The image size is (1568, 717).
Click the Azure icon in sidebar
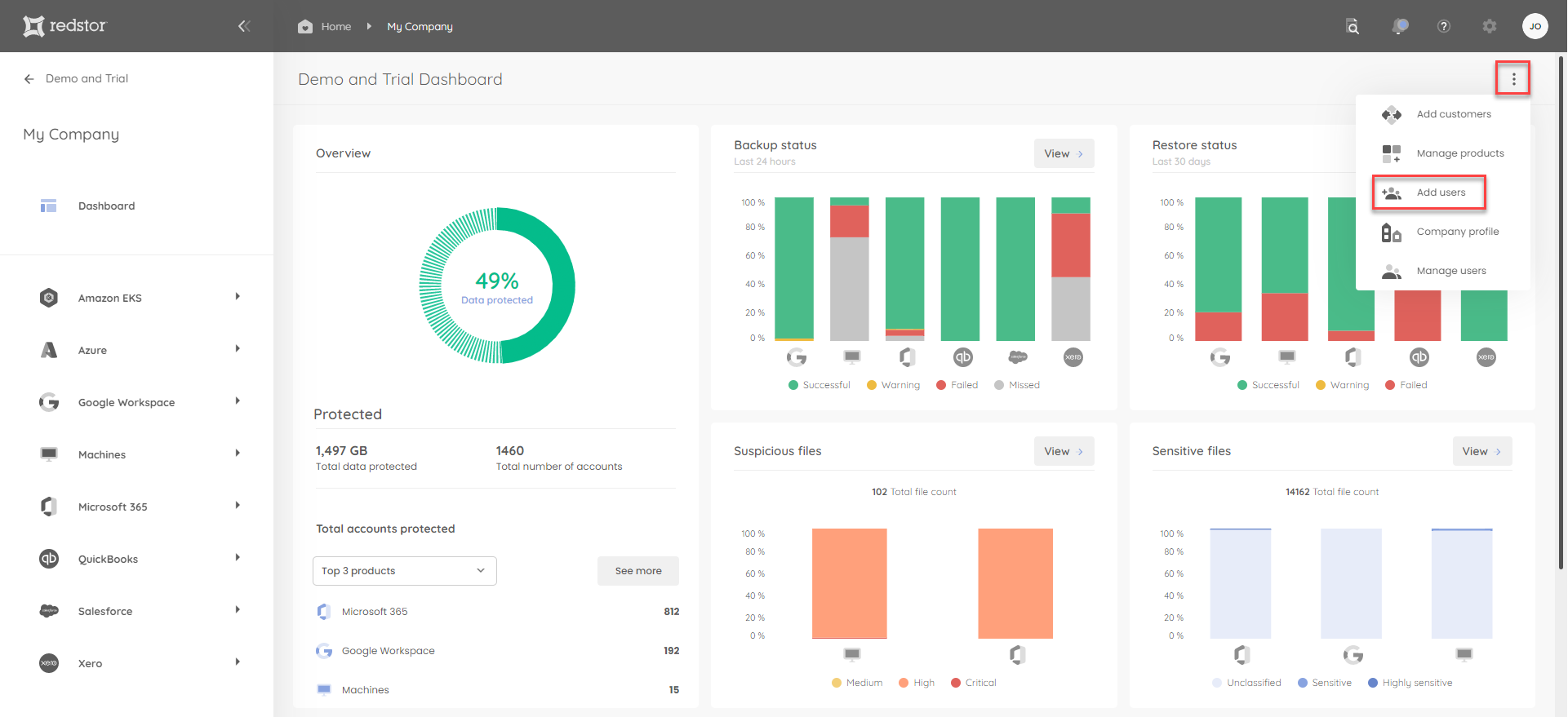(49, 350)
